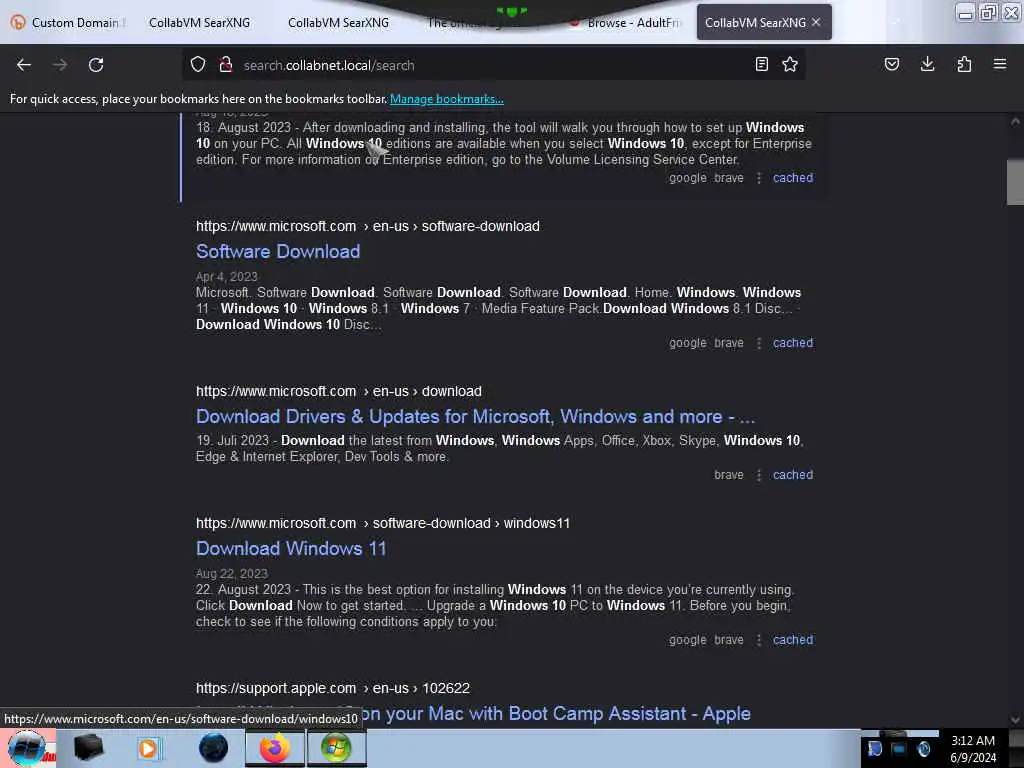
Task: Open the Pocket save icon
Action: click(x=891, y=64)
